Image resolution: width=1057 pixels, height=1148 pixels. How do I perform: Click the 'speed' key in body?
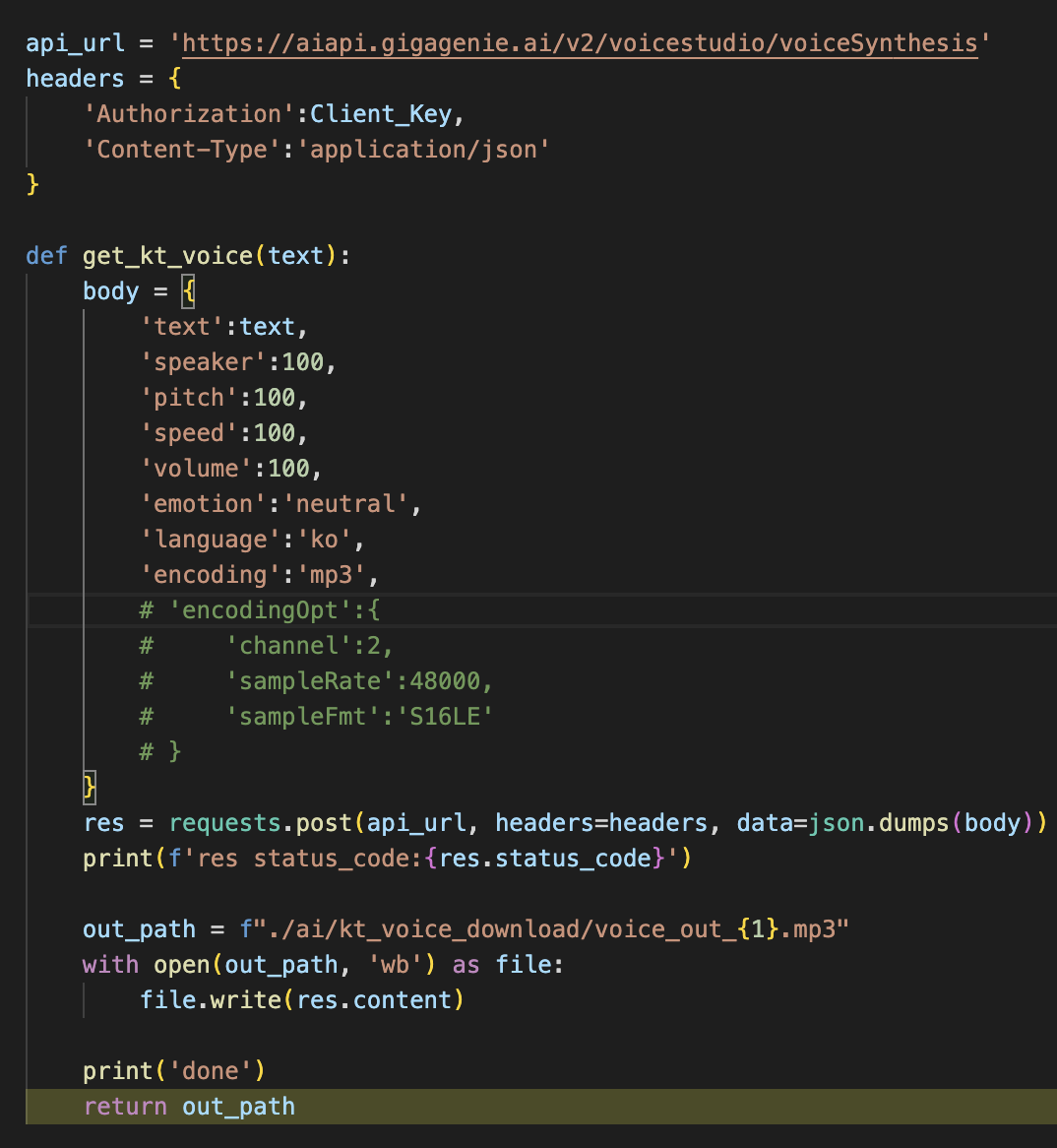pyautogui.click(x=189, y=433)
